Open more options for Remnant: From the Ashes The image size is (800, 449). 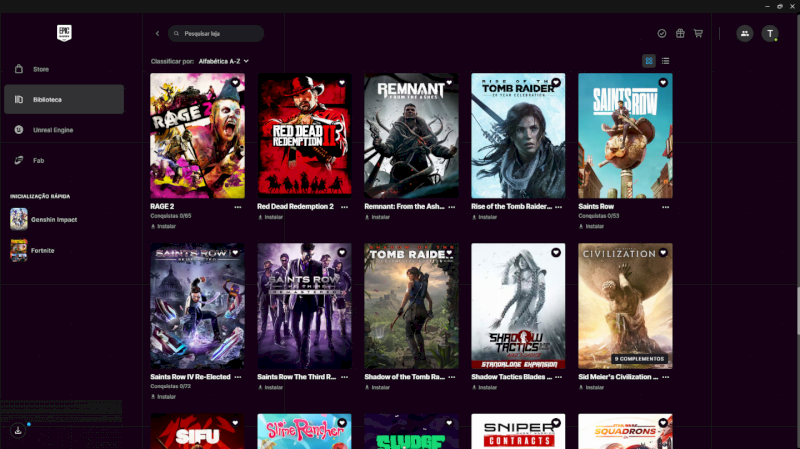pos(452,207)
